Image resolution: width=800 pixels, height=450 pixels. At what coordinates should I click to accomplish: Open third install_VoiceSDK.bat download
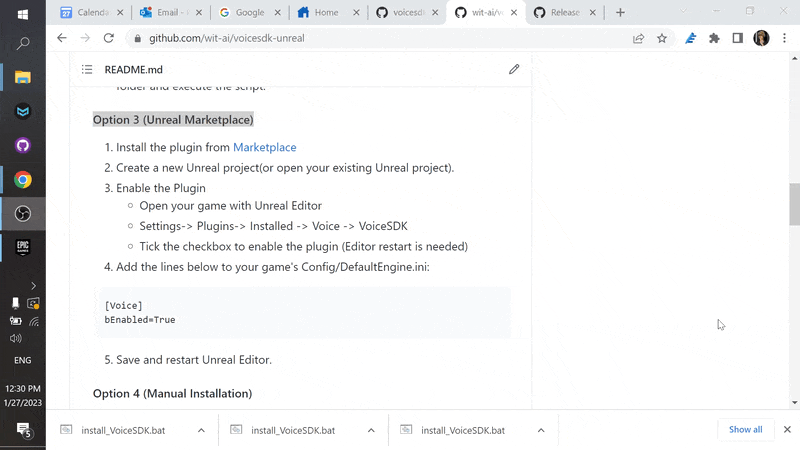(x=463, y=430)
